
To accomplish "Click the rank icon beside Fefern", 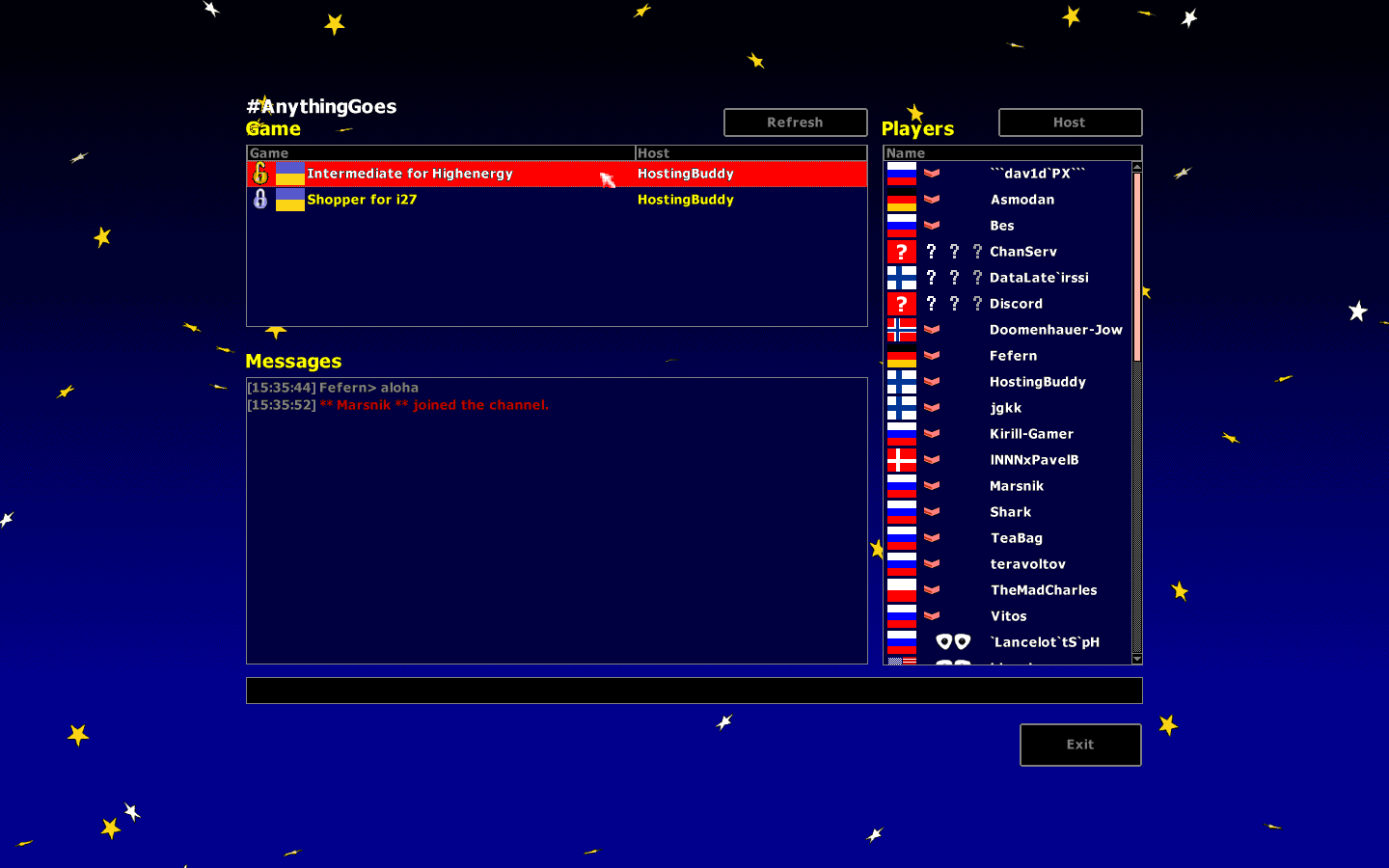I will [932, 356].
